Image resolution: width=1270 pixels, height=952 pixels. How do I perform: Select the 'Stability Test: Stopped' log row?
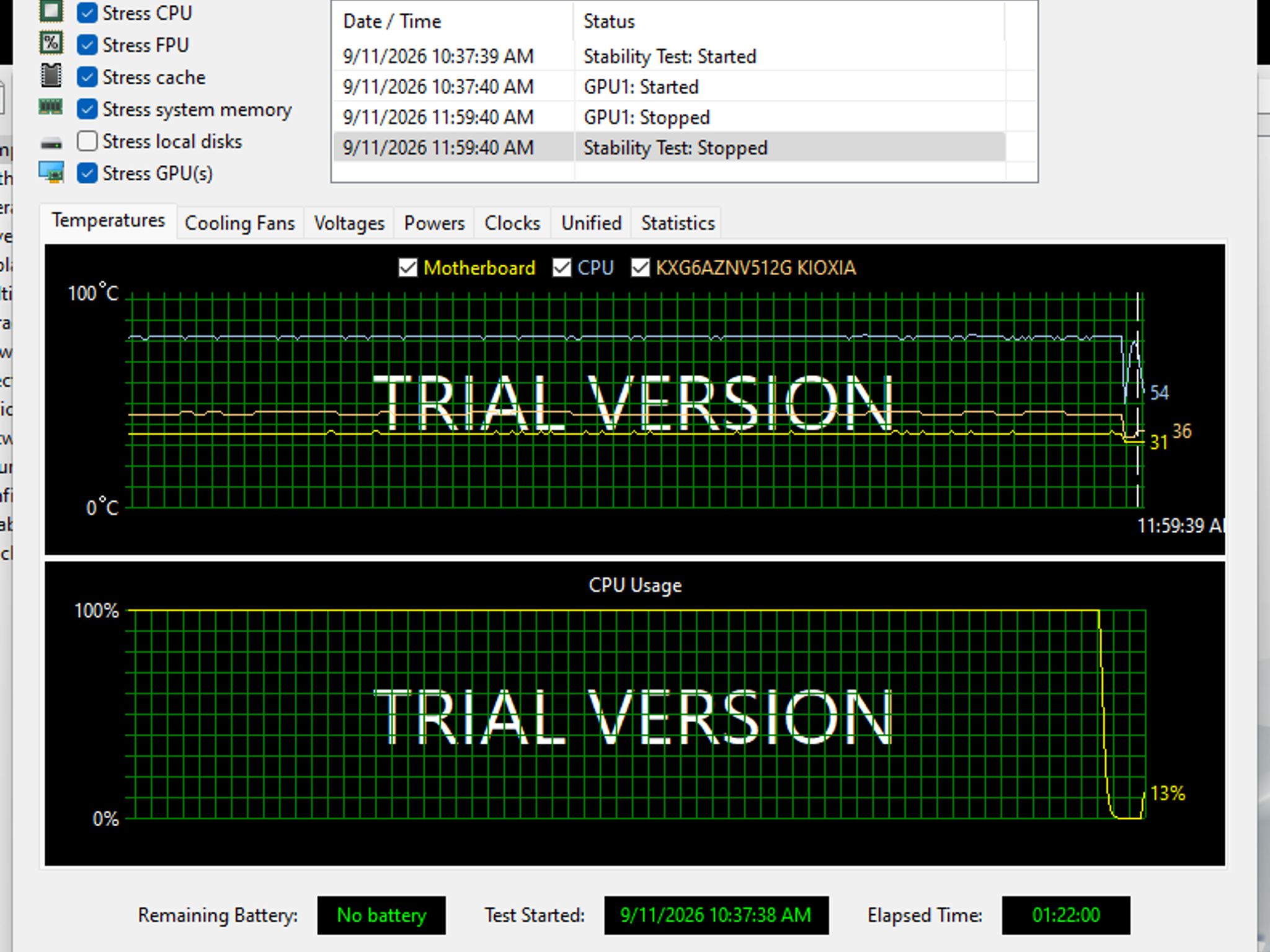point(669,148)
